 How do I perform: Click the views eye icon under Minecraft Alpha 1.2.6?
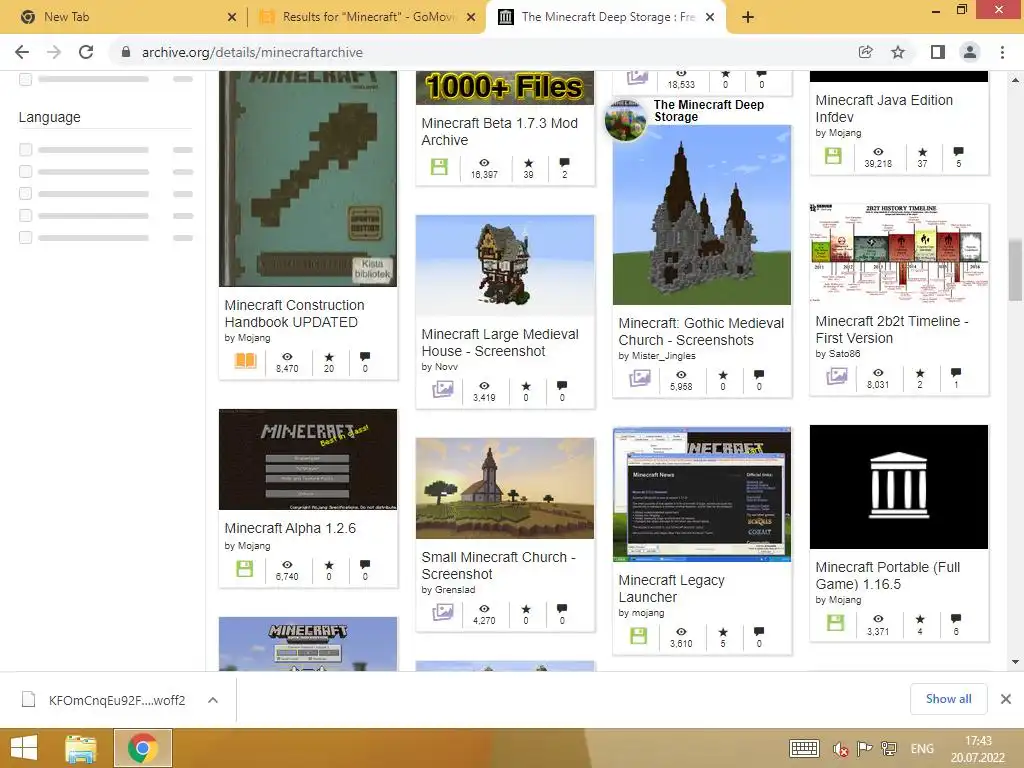click(x=287, y=565)
